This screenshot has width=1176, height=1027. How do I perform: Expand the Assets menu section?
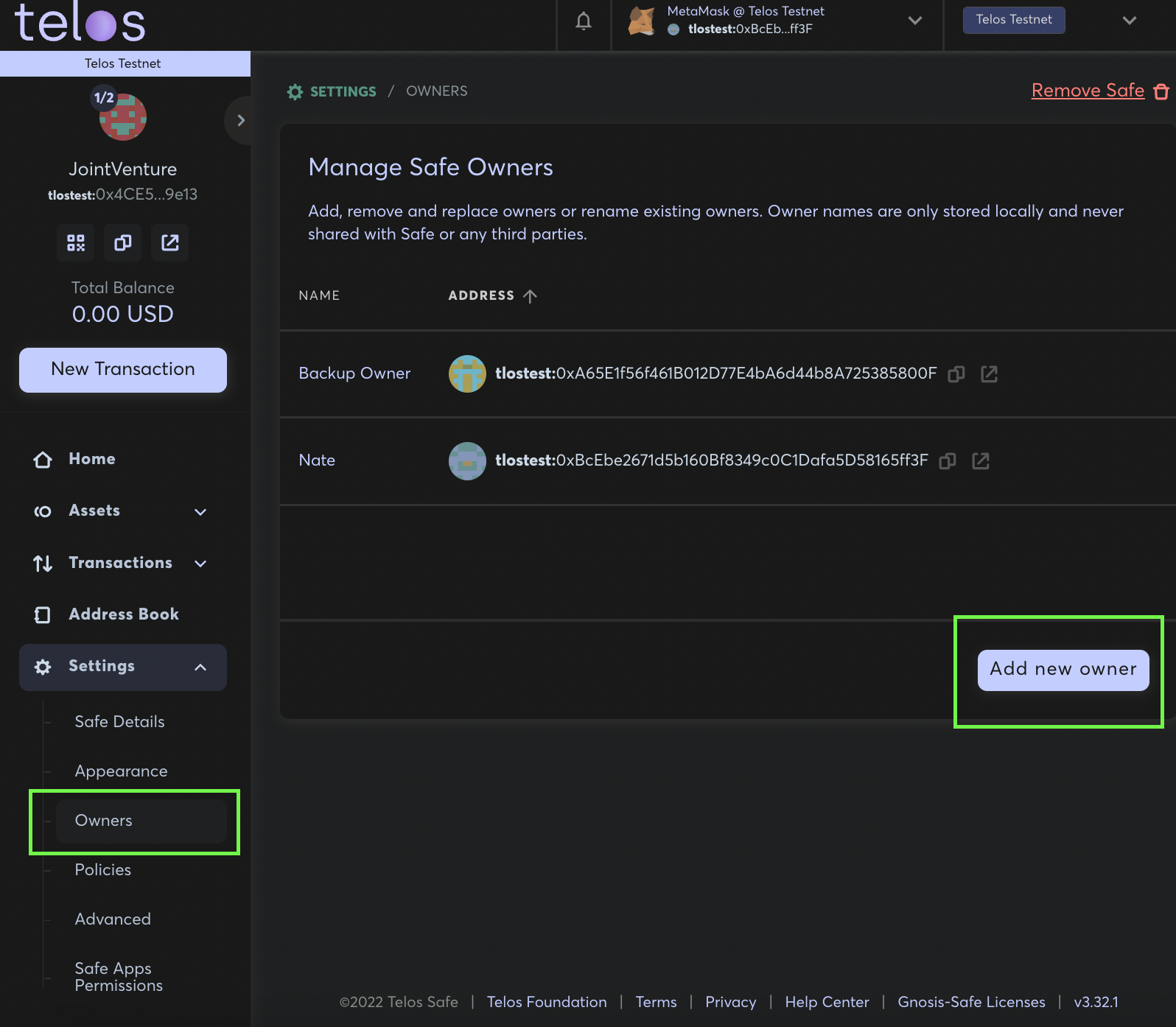(200, 511)
